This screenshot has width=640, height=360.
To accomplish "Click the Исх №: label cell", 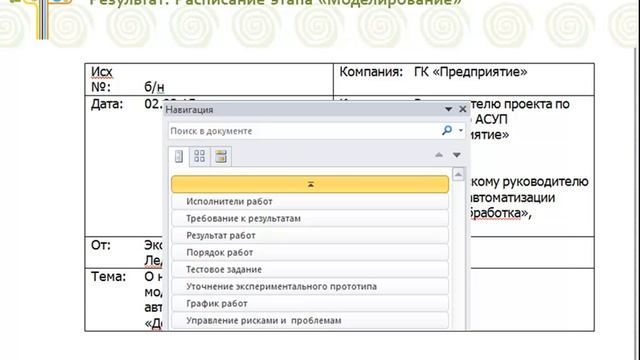I will coord(102,79).
